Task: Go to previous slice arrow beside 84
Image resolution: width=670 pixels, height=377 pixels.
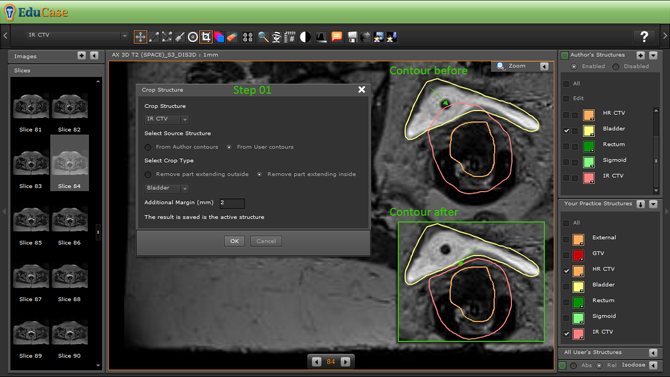Action: pos(317,362)
